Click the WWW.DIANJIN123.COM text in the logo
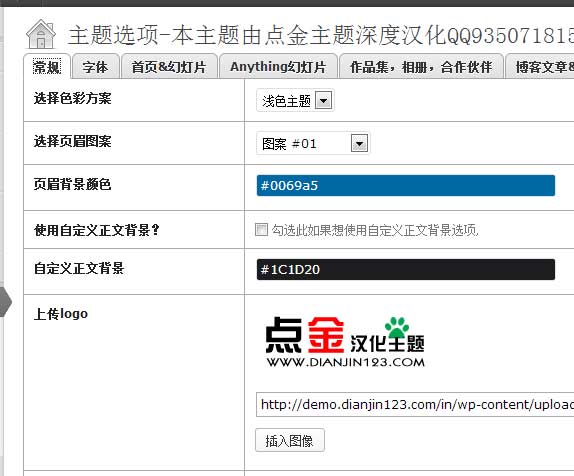Image resolution: width=574 pixels, height=476 pixels. coord(346,362)
